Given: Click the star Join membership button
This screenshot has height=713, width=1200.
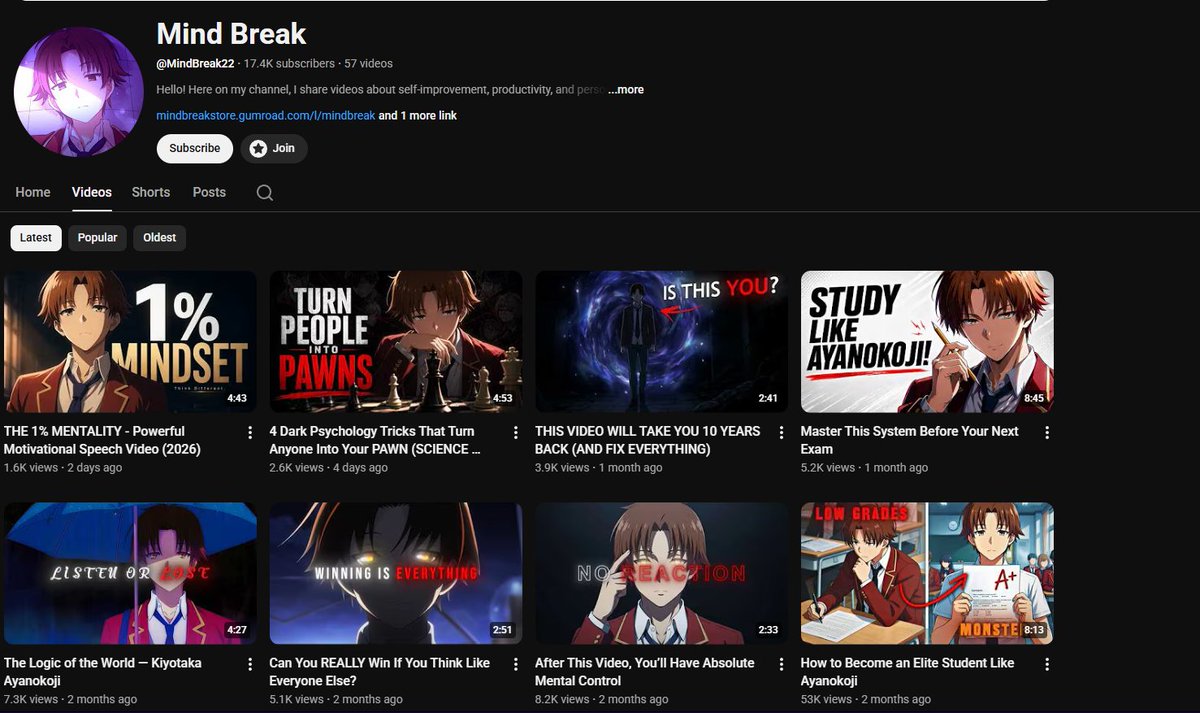Looking at the screenshot, I should pyautogui.click(x=273, y=148).
